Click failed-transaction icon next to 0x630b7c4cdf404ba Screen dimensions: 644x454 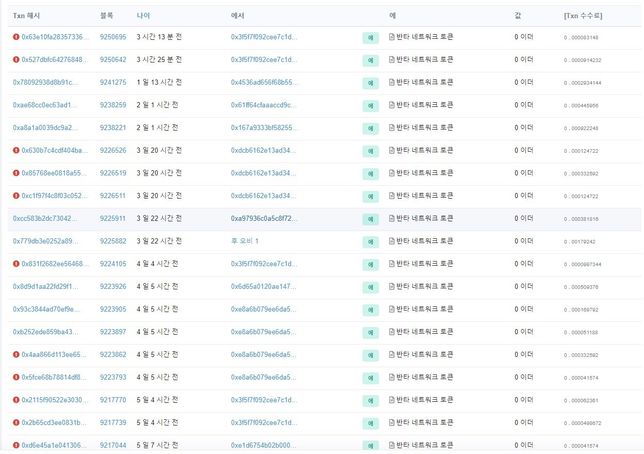[16, 150]
